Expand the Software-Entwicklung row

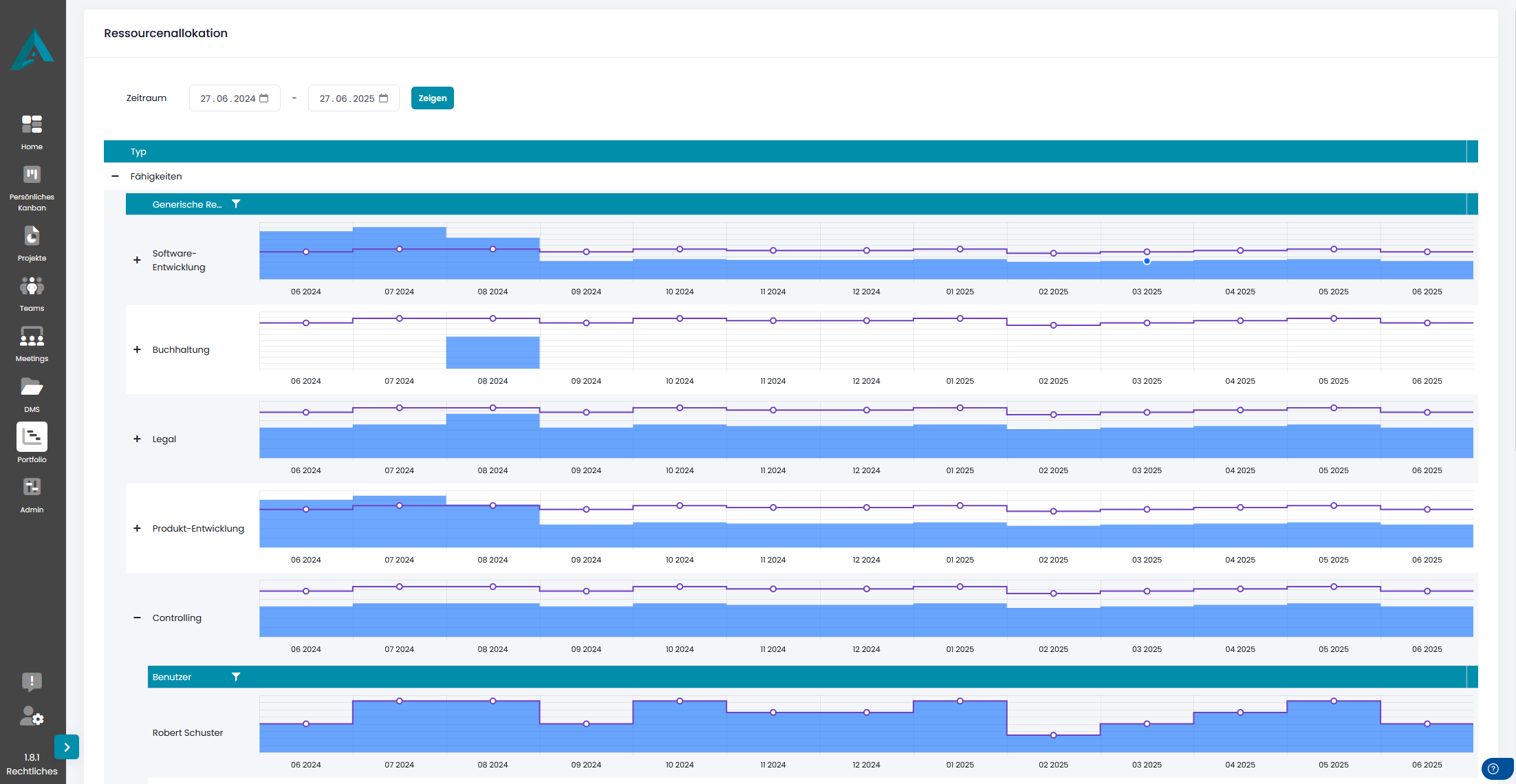click(136, 260)
